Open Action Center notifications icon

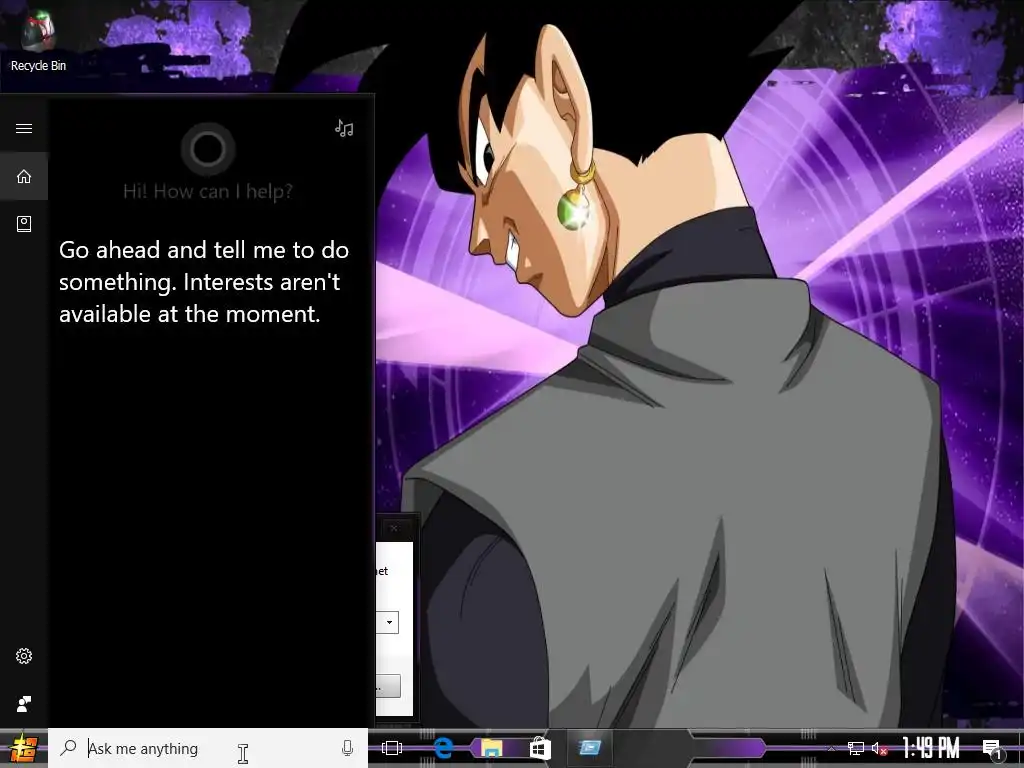click(x=992, y=748)
